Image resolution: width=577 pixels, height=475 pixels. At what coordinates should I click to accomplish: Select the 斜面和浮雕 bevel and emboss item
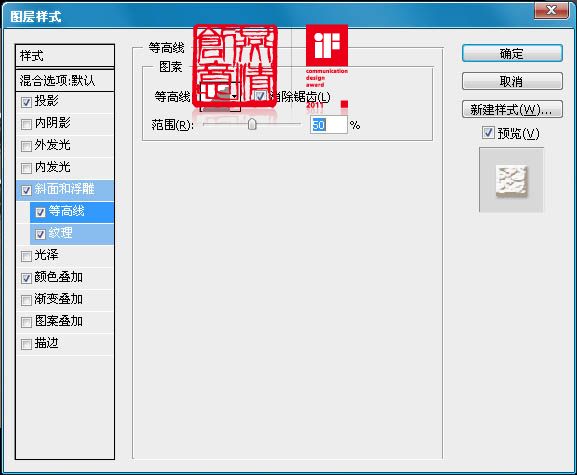tap(65, 189)
